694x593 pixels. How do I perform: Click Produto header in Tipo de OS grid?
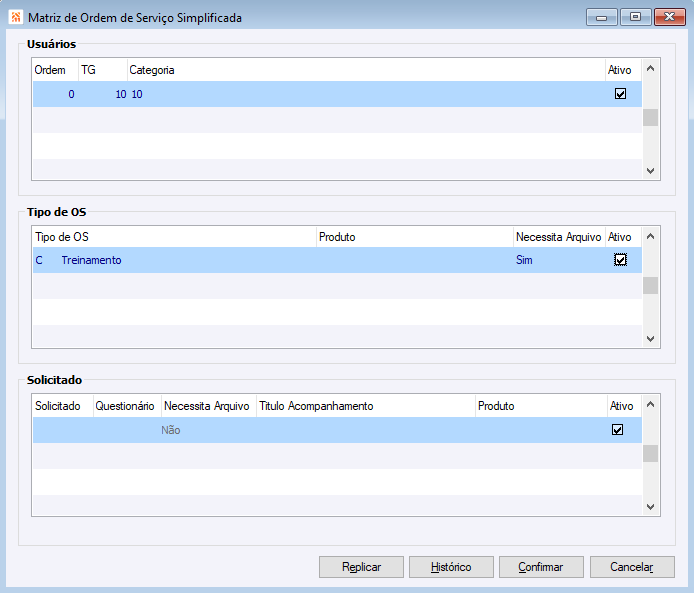point(415,237)
